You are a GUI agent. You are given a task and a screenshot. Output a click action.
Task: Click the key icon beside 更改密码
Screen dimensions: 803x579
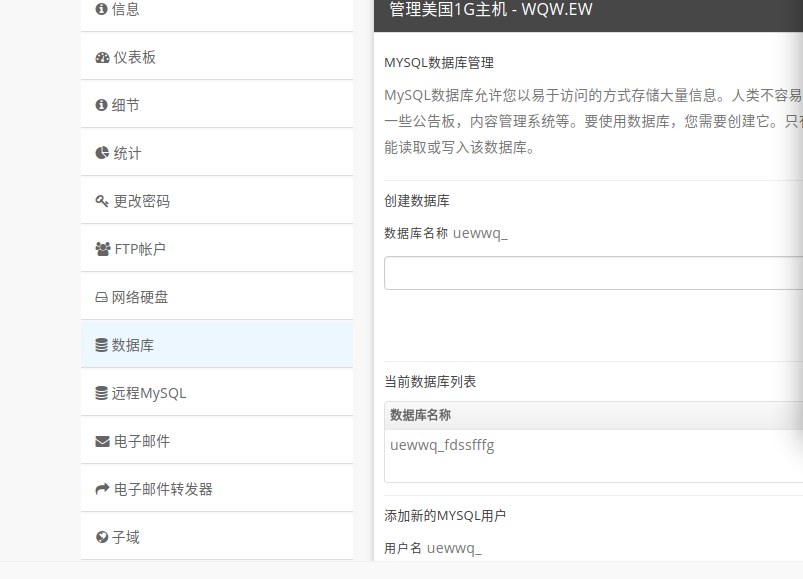click(102, 201)
